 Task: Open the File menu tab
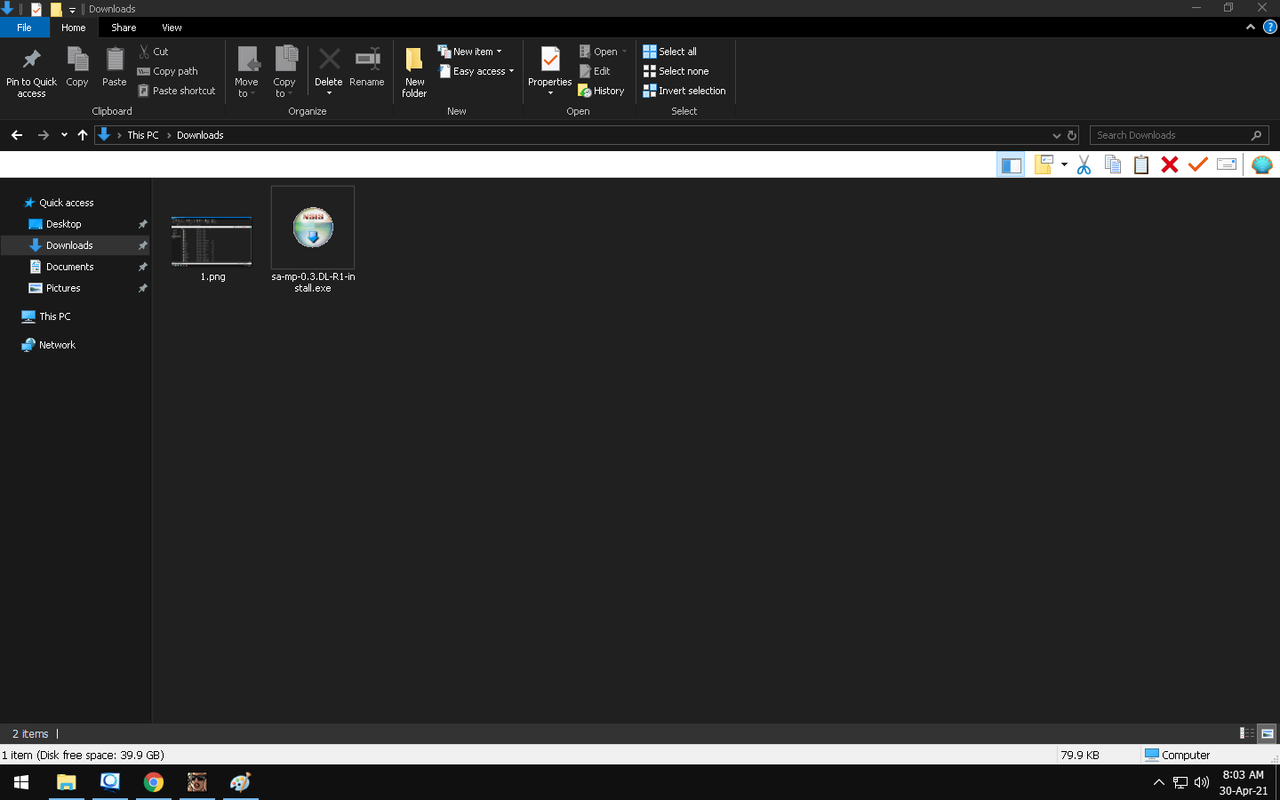point(24,28)
